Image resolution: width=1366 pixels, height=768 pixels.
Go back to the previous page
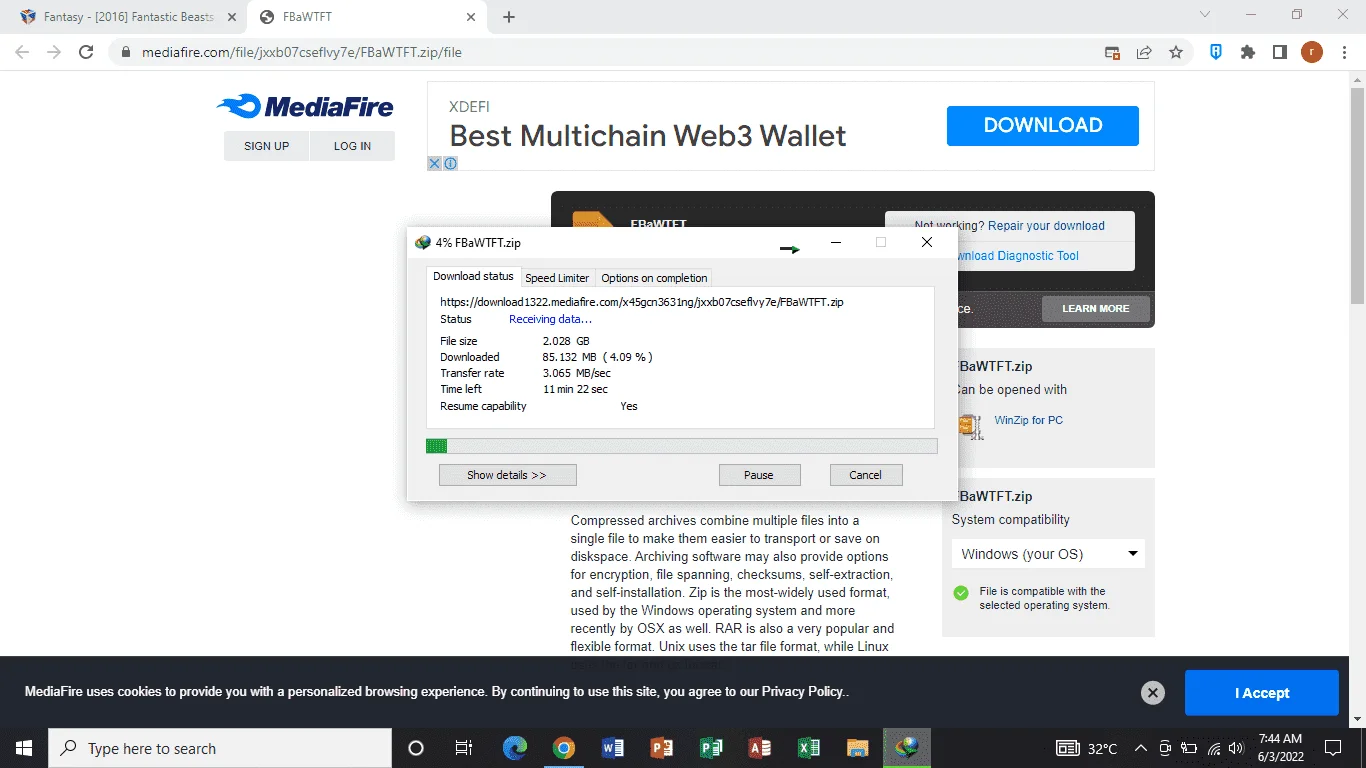tap(22, 52)
